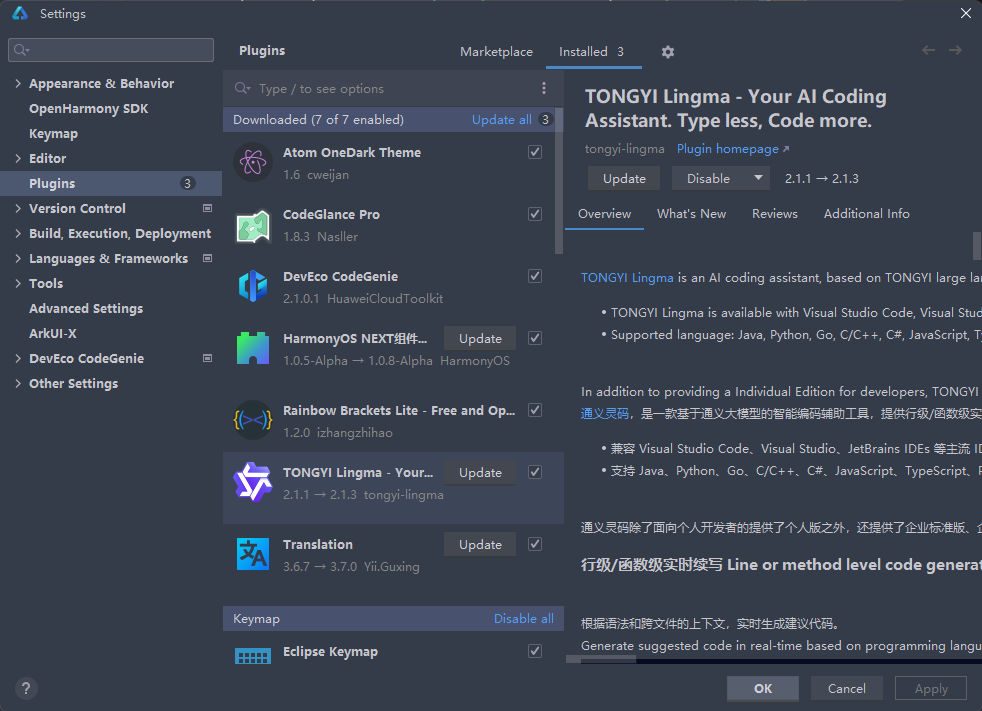Click the description horizontal scrollbar
The image size is (982, 711).
pyautogui.click(x=601, y=659)
